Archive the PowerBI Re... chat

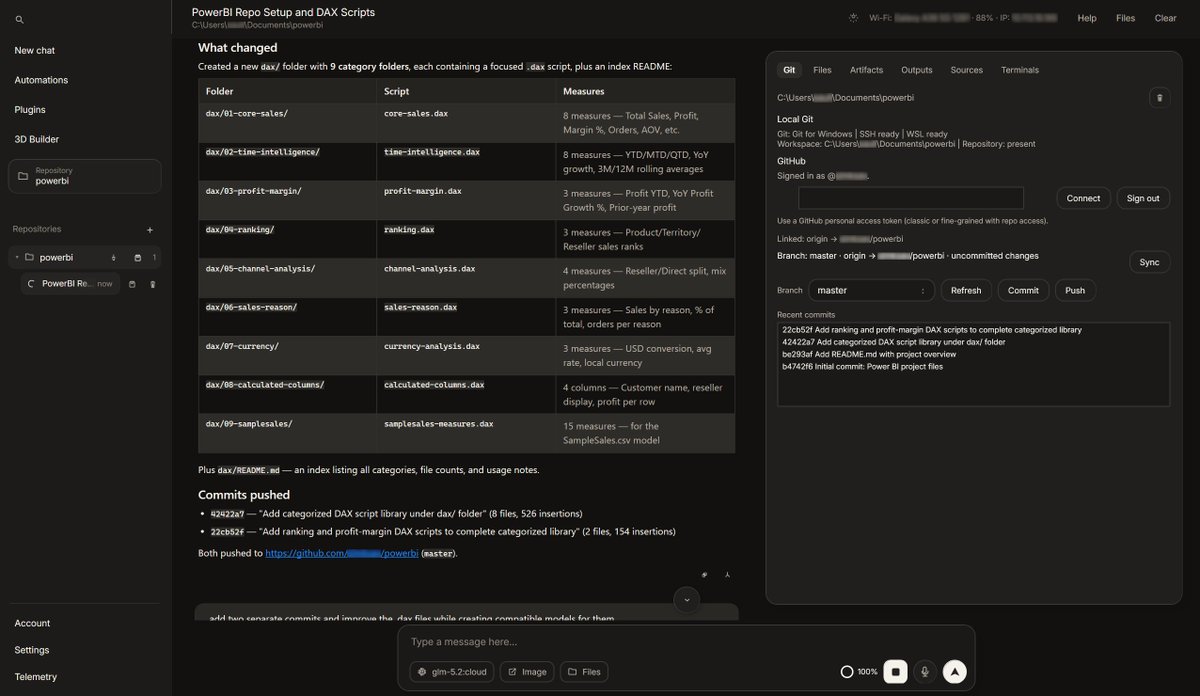click(x=132, y=284)
